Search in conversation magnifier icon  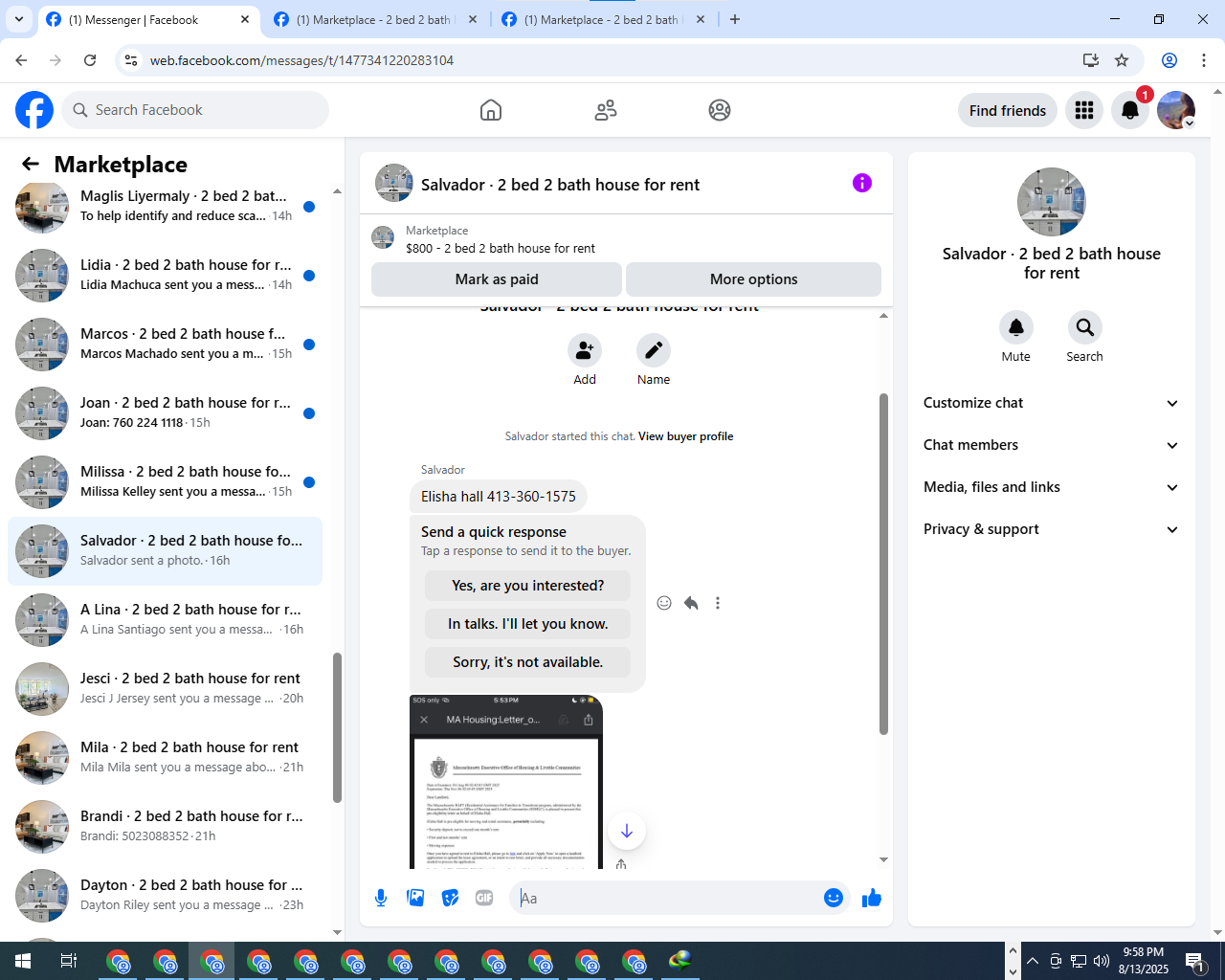tap(1085, 327)
